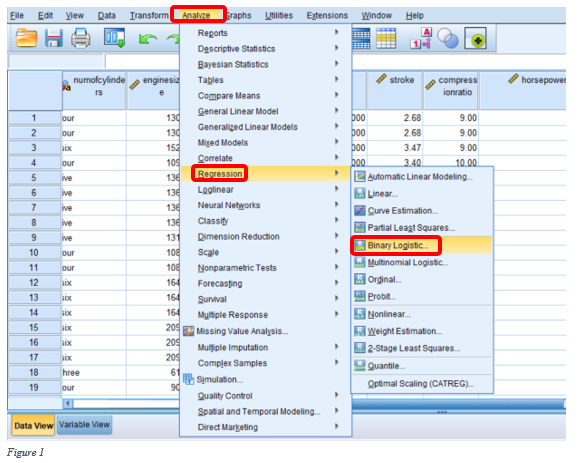Expand Mixed Models submenu
Viewport: 580px width, 463px height.
coord(266,143)
